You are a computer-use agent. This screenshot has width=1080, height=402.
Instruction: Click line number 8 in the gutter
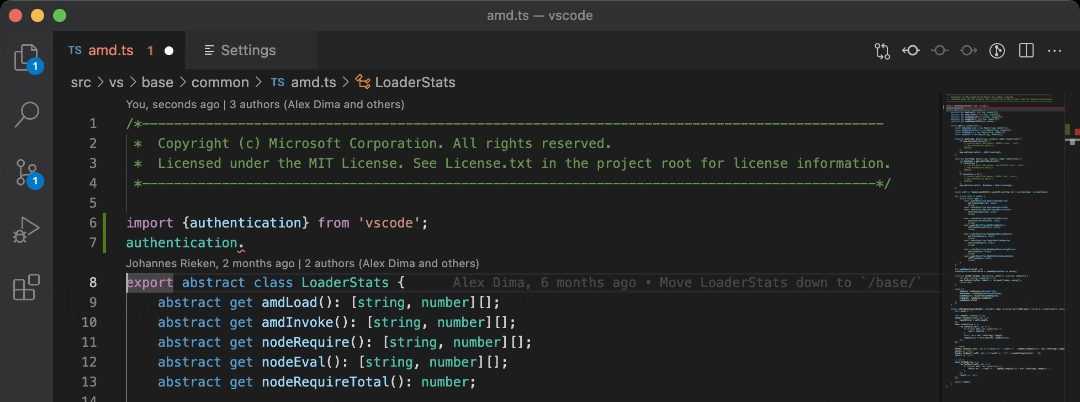93,282
